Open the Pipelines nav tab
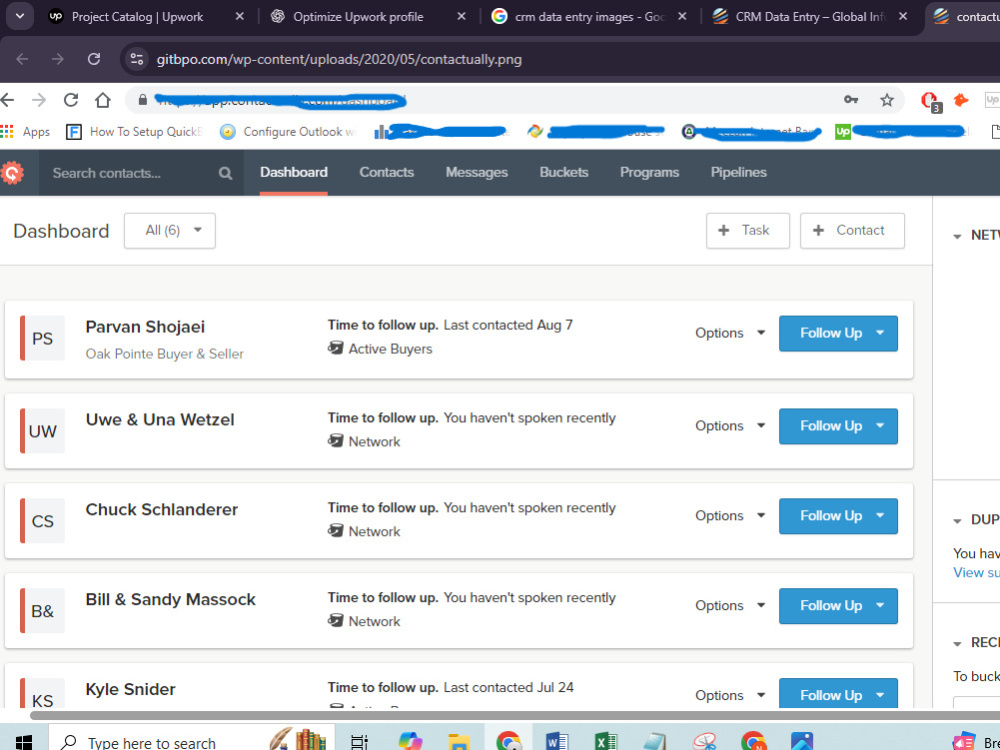This screenshot has width=1000, height=750. point(739,172)
